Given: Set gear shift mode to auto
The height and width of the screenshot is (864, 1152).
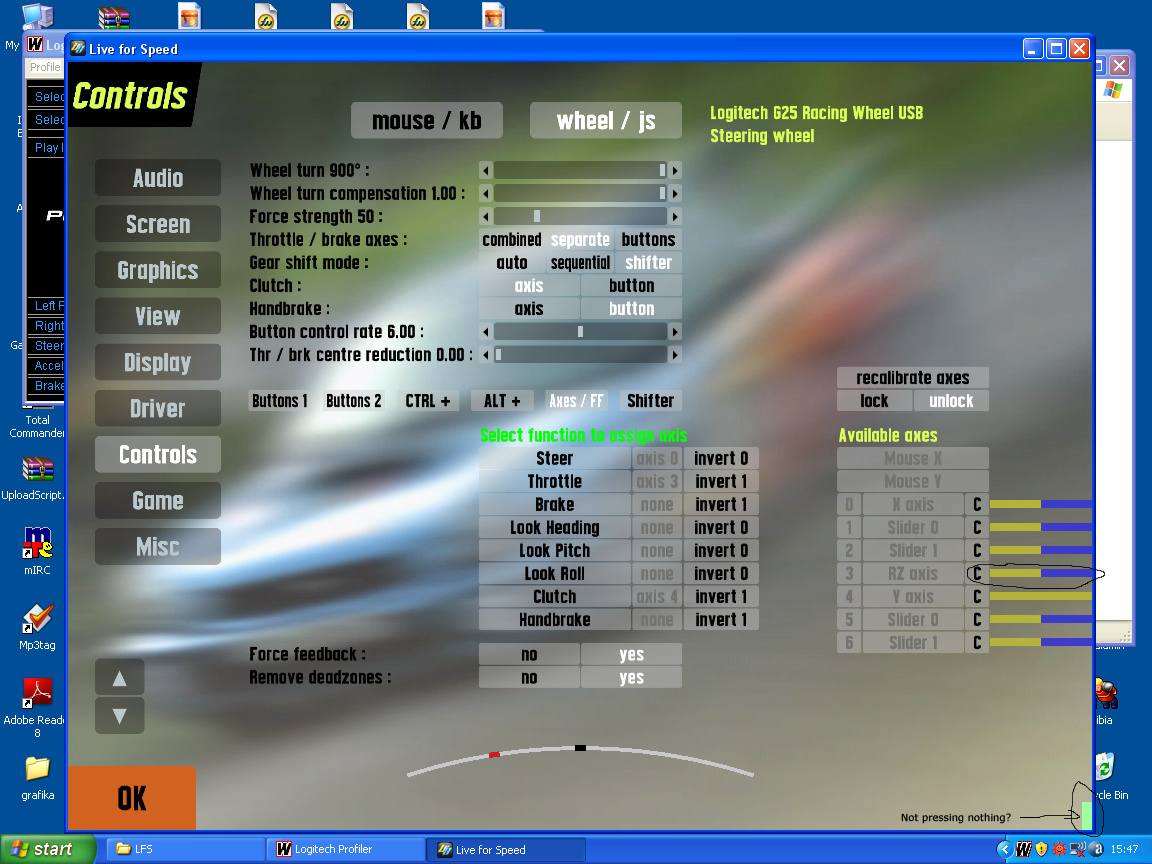Looking at the screenshot, I should (x=512, y=263).
